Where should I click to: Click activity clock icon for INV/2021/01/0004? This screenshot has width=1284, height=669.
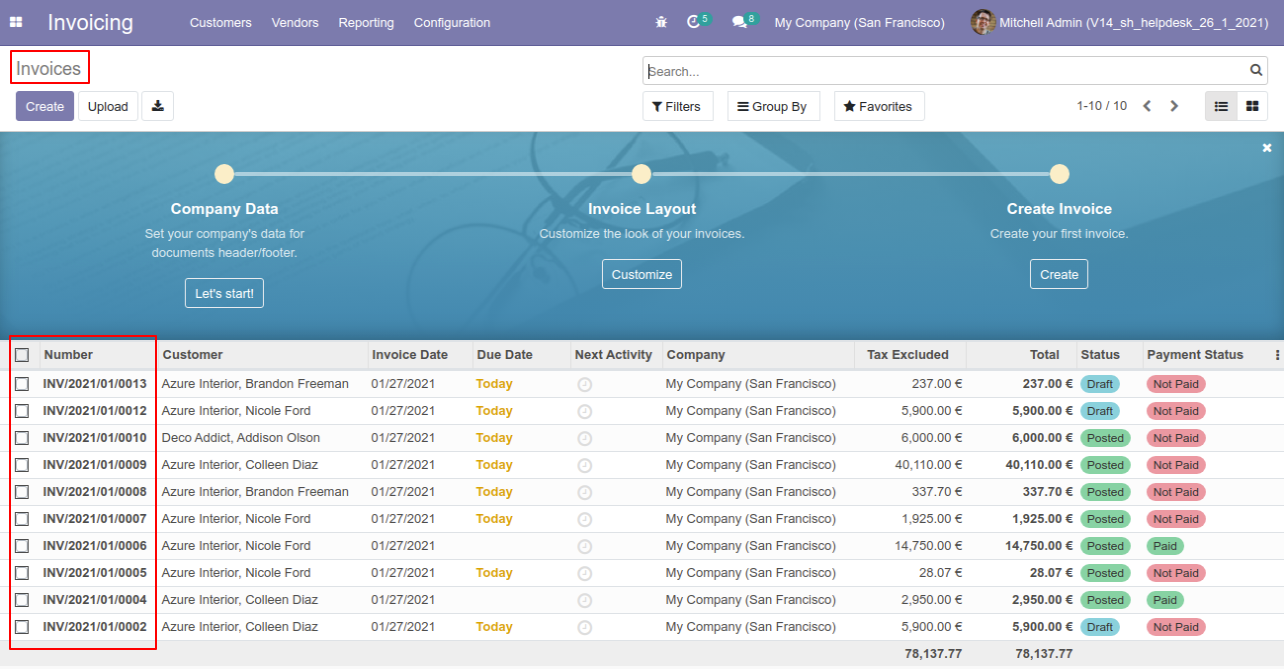(585, 600)
